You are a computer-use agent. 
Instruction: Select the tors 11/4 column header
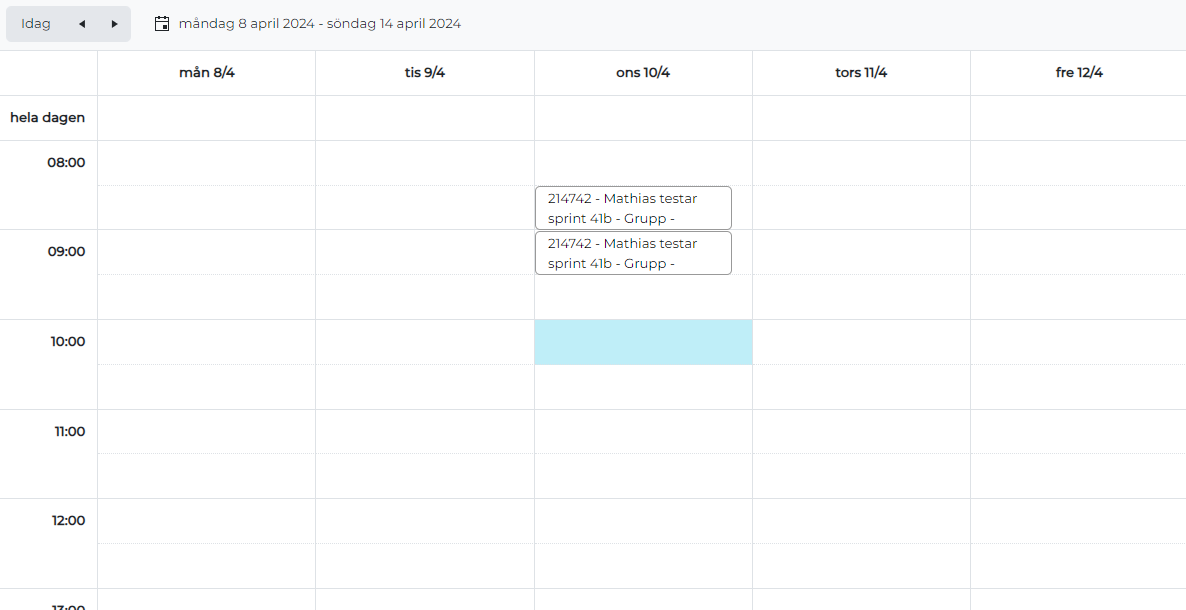[861, 73]
